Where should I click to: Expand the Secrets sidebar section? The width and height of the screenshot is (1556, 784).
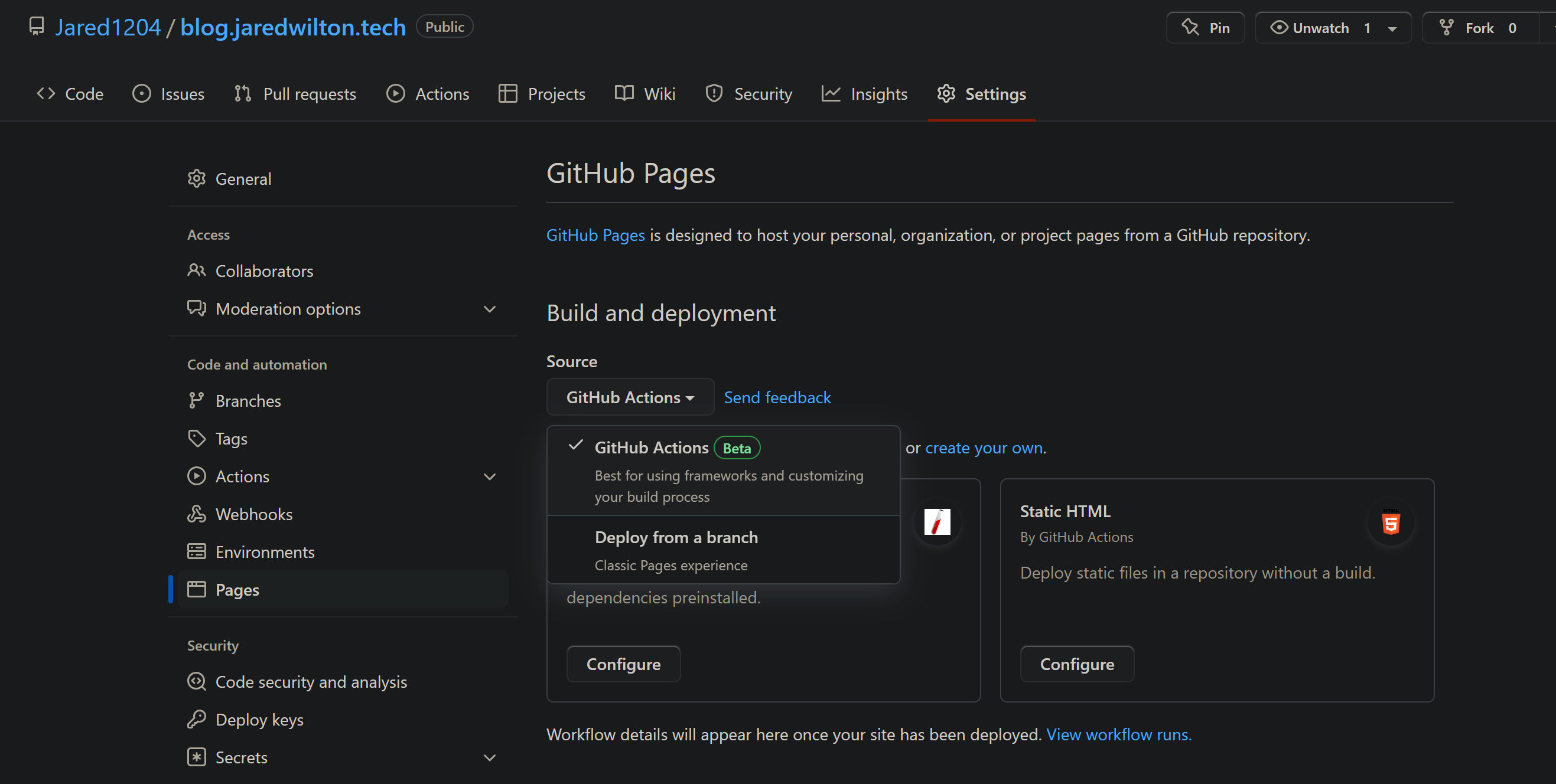[489, 757]
